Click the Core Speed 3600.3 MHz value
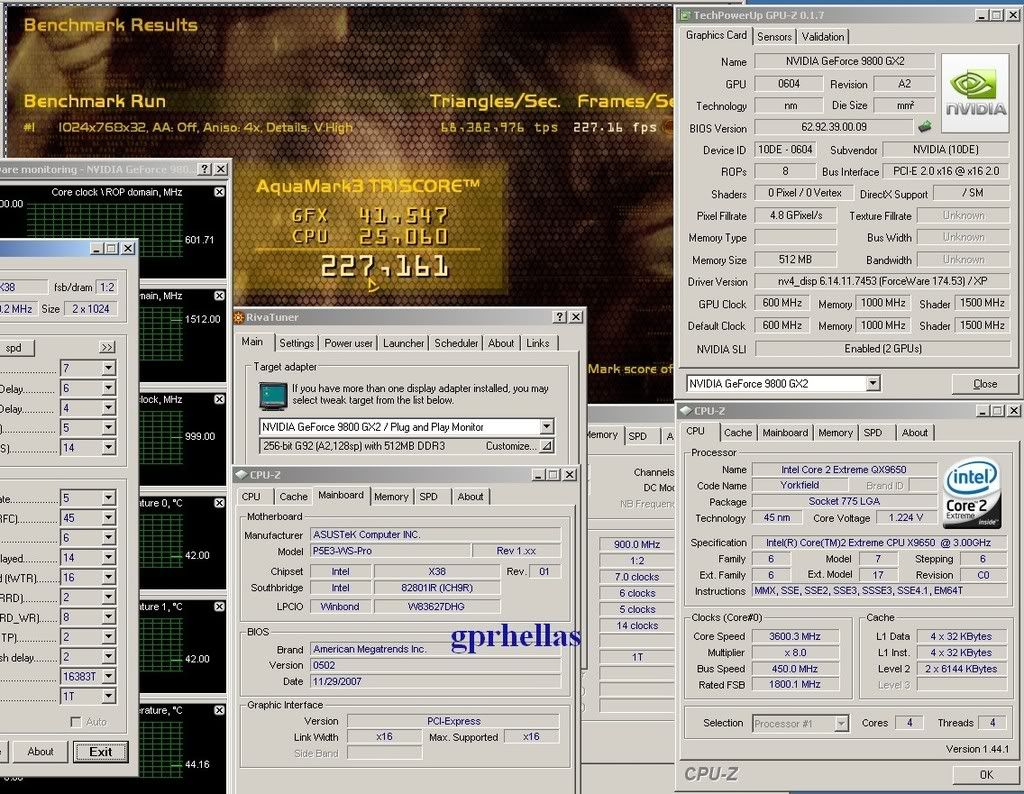 tap(794, 636)
